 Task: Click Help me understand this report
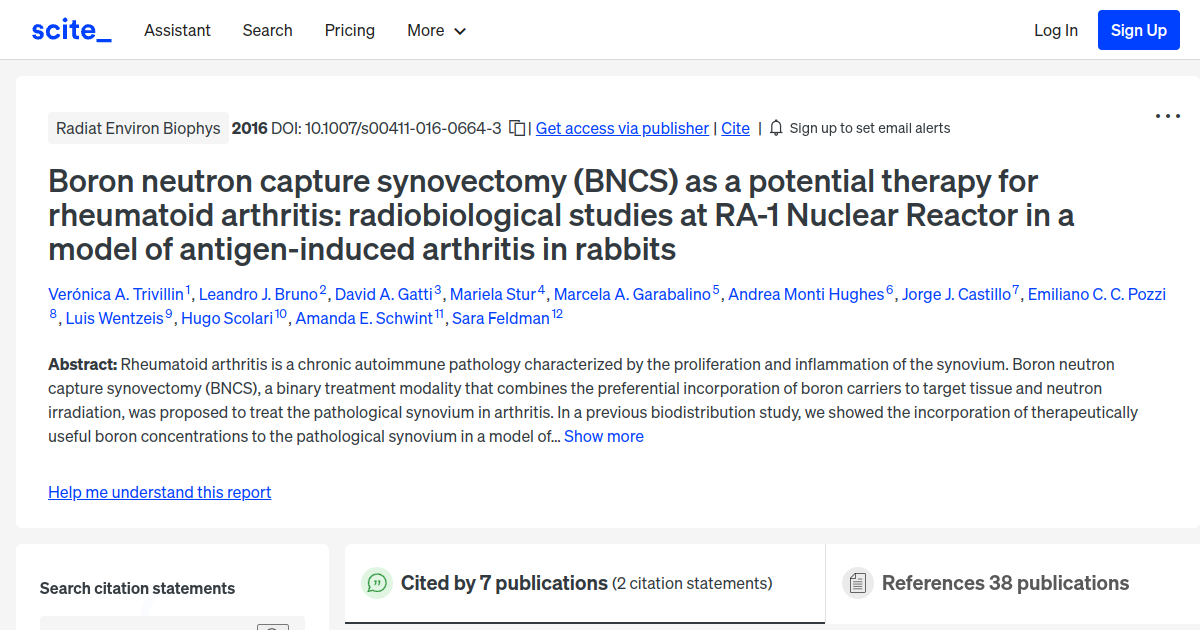tap(160, 492)
